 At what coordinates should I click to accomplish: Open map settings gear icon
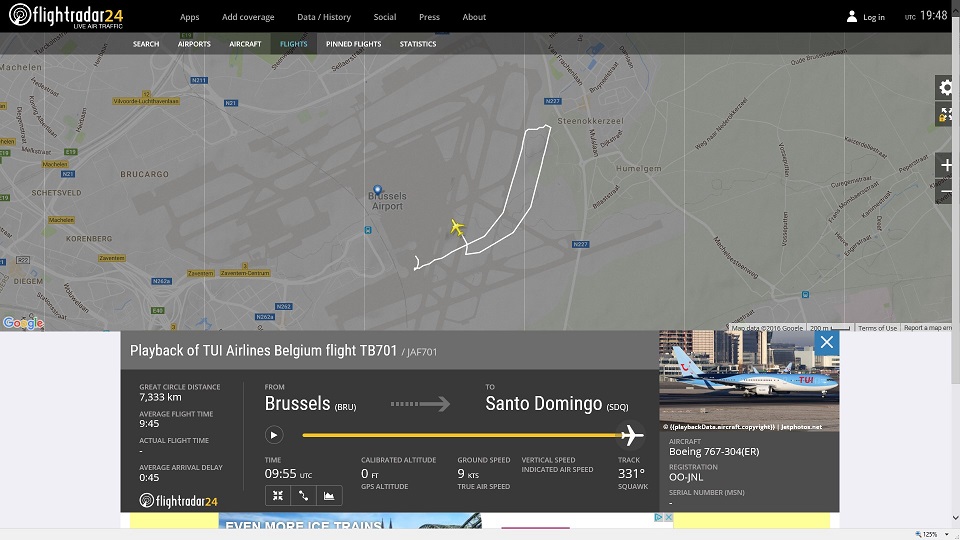click(x=946, y=88)
